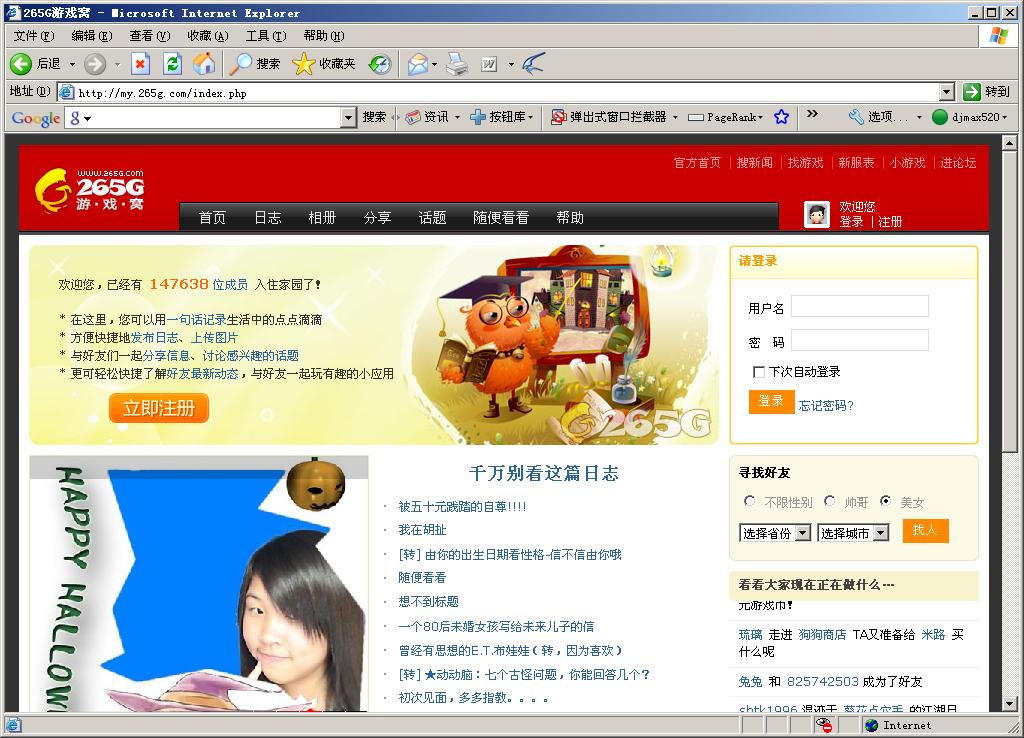Open 日志 tab in site navigation
Viewport: 1024px width, 738px height.
click(267, 217)
